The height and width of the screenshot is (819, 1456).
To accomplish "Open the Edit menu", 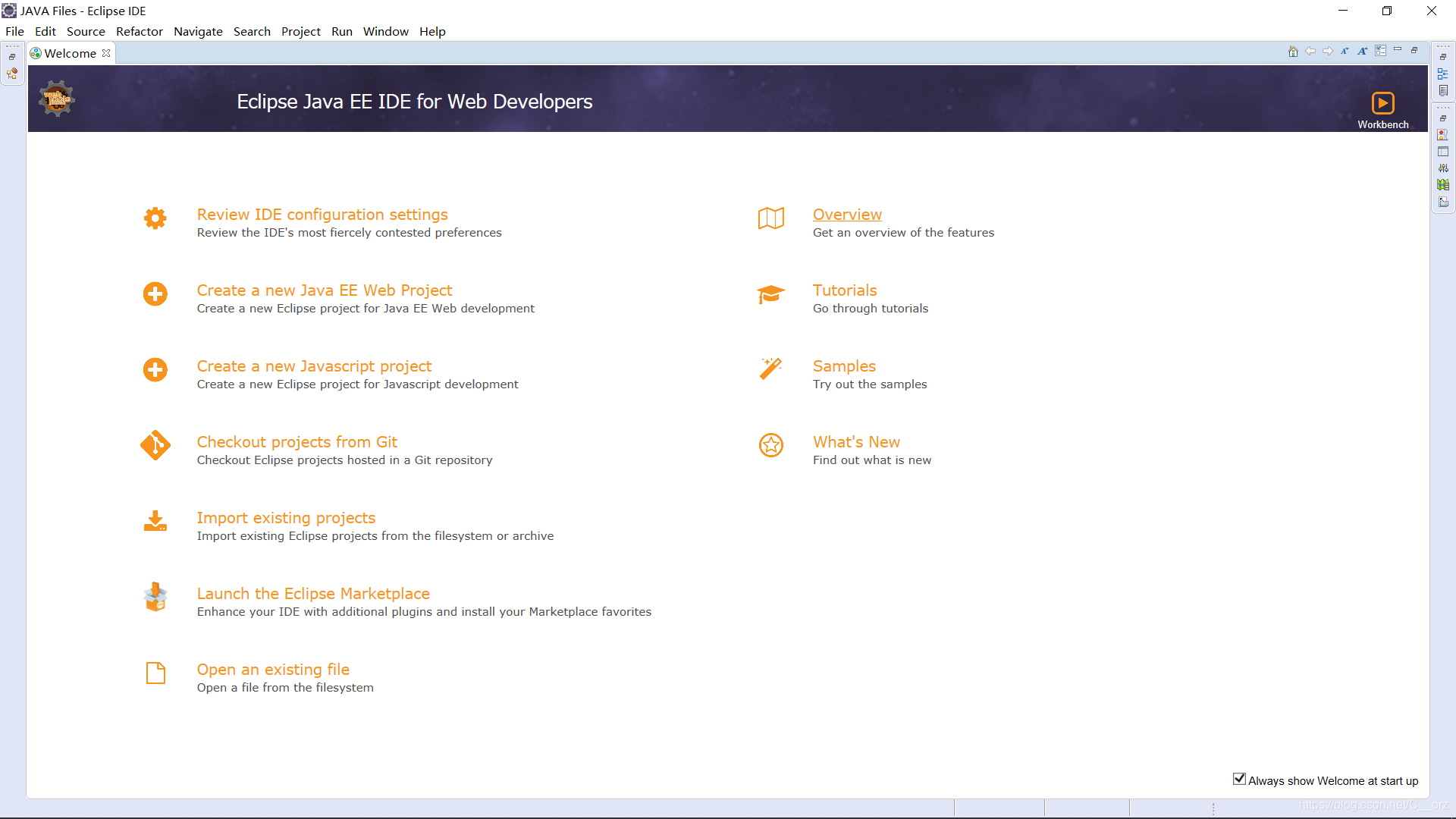I will point(45,31).
